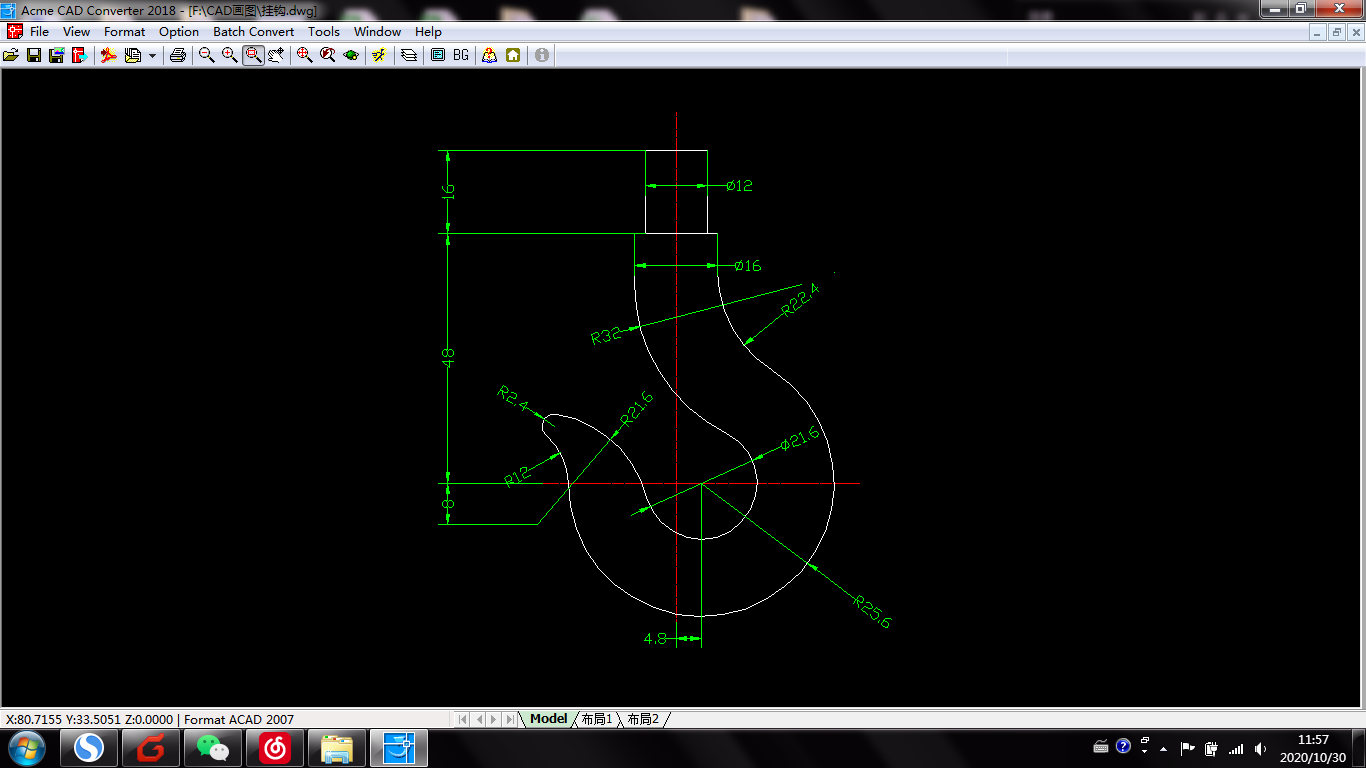Open the Batch Convert menu
1366x768 pixels.
[253, 31]
